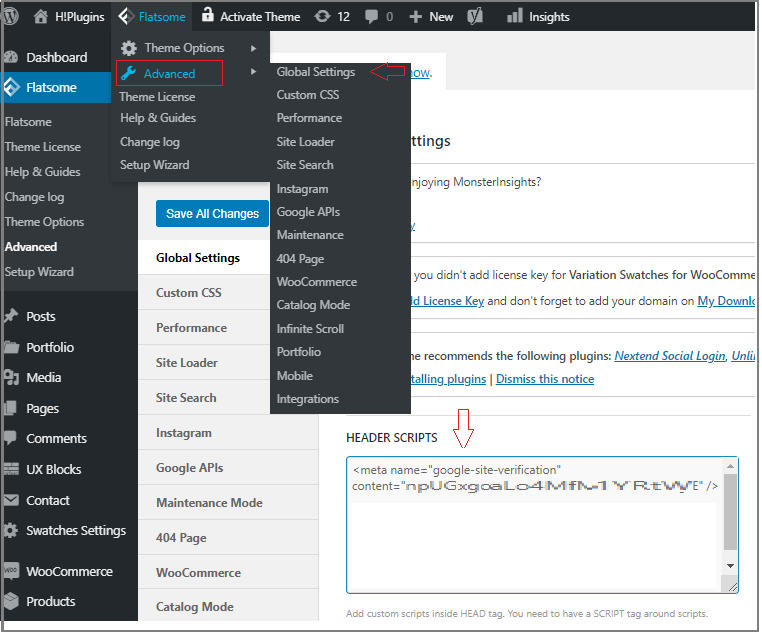
Task: Open Setup Wizard in Flatsome dropdown
Action: pos(155,165)
